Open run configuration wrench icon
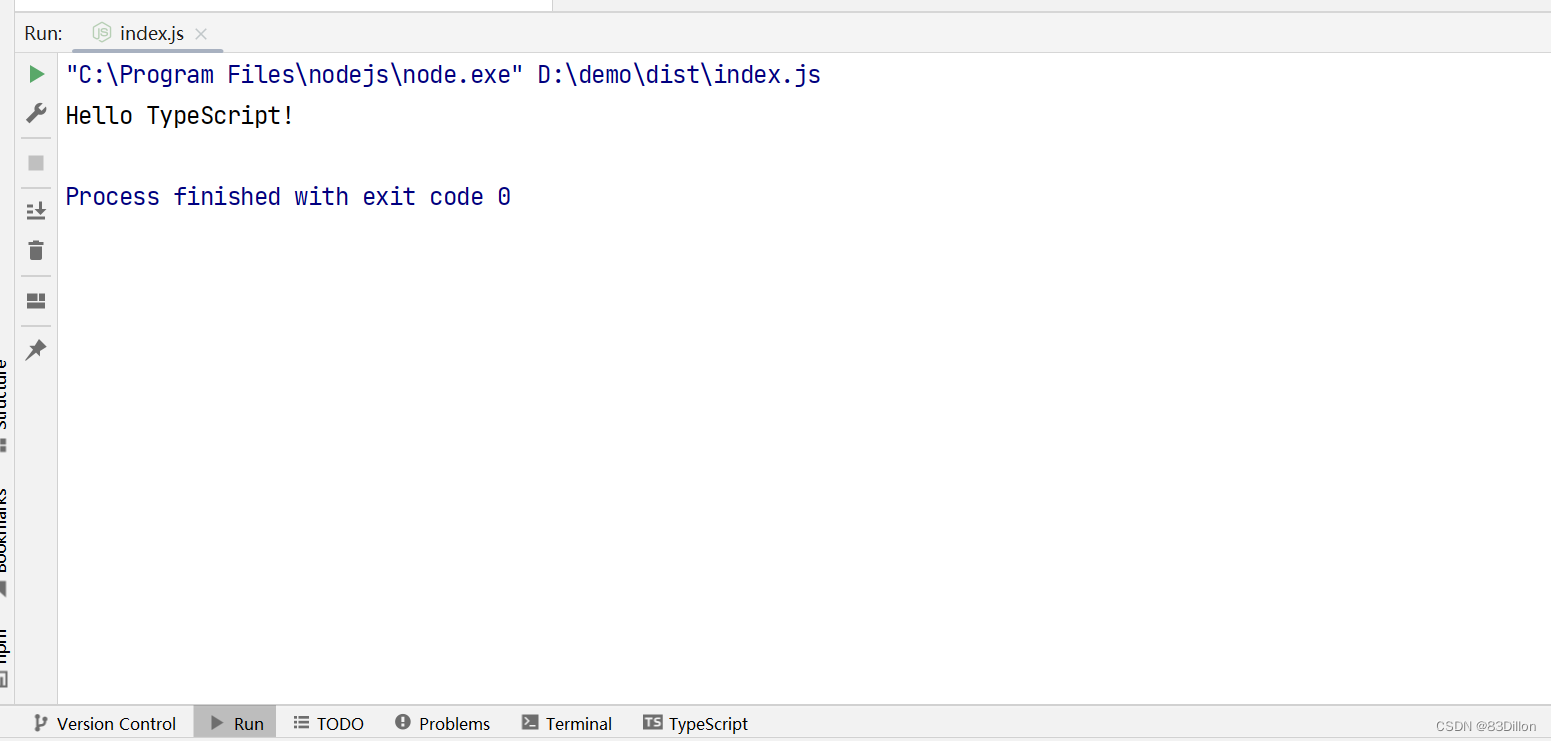The image size is (1551, 741). click(37, 113)
